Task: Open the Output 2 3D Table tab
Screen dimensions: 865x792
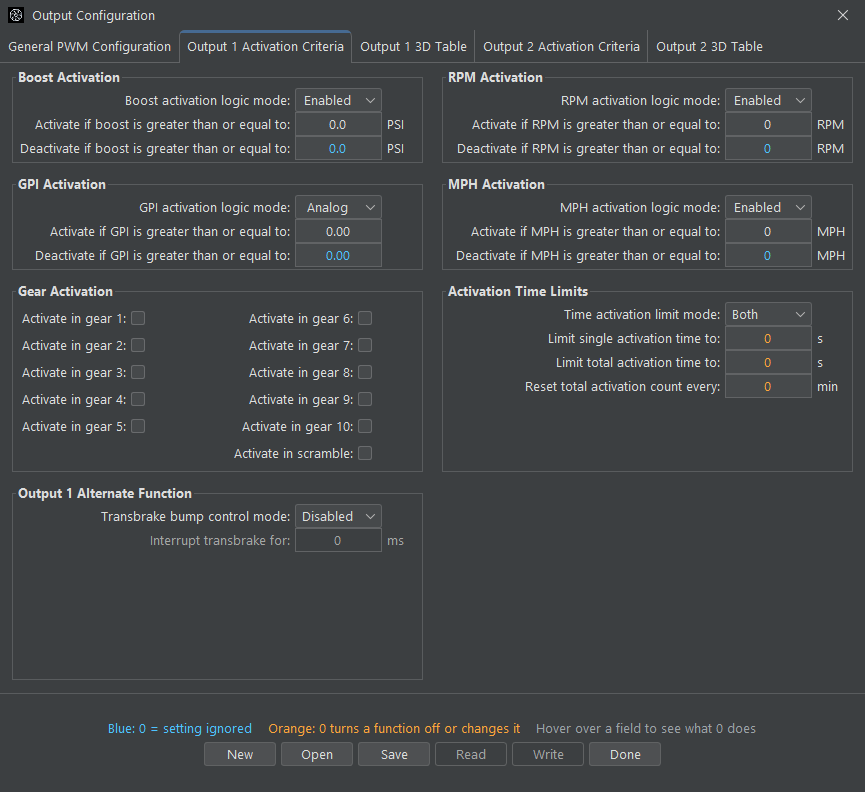Action: pyautogui.click(x=709, y=47)
